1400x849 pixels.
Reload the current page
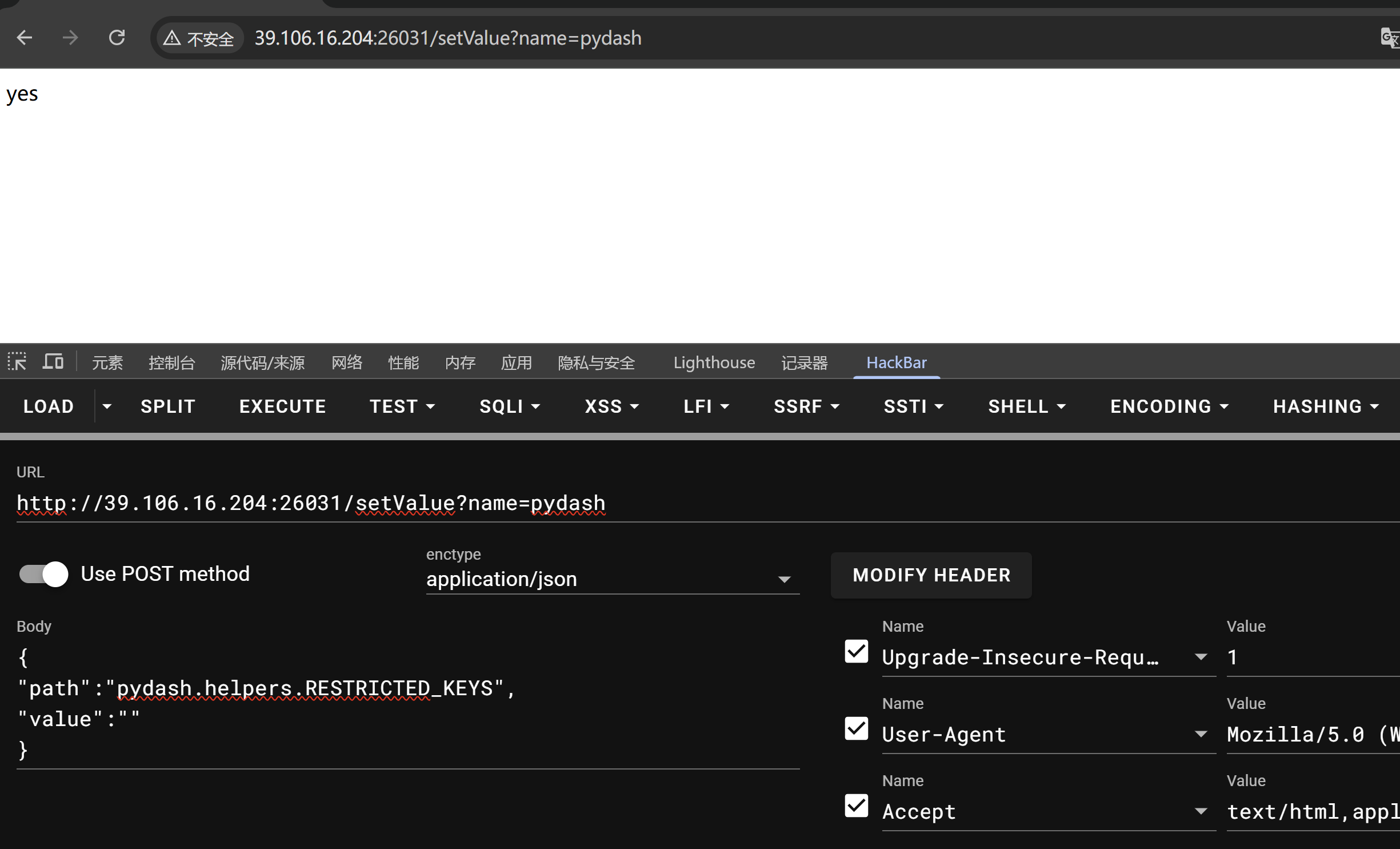[x=117, y=38]
